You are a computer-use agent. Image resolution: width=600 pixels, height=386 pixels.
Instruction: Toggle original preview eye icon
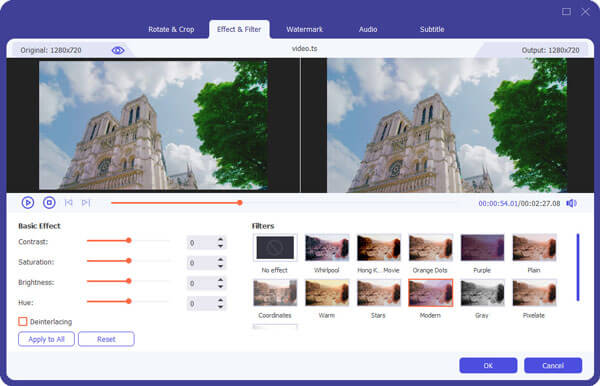pos(118,50)
